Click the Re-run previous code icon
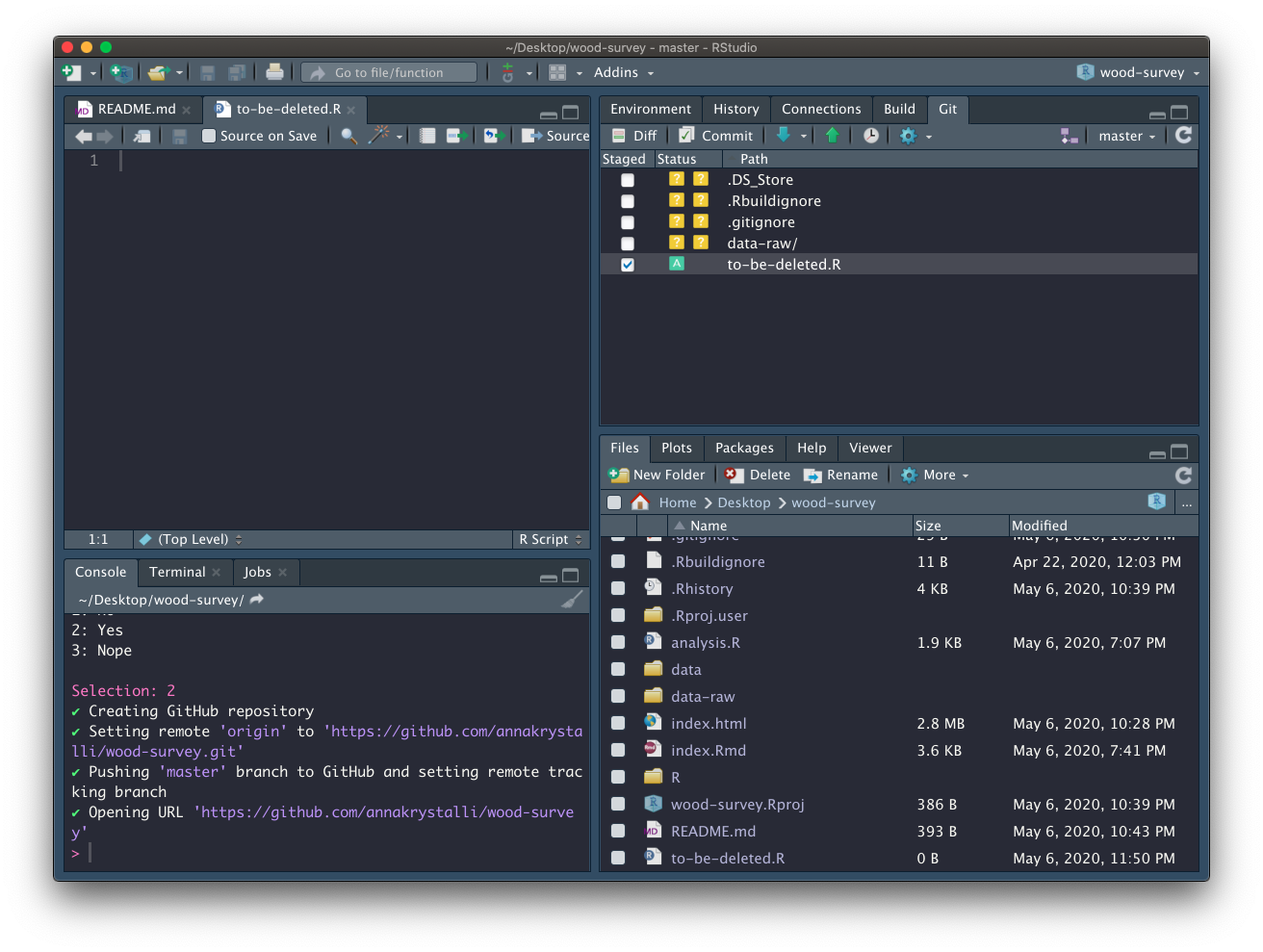Image resolution: width=1263 pixels, height=952 pixels. pos(494,136)
